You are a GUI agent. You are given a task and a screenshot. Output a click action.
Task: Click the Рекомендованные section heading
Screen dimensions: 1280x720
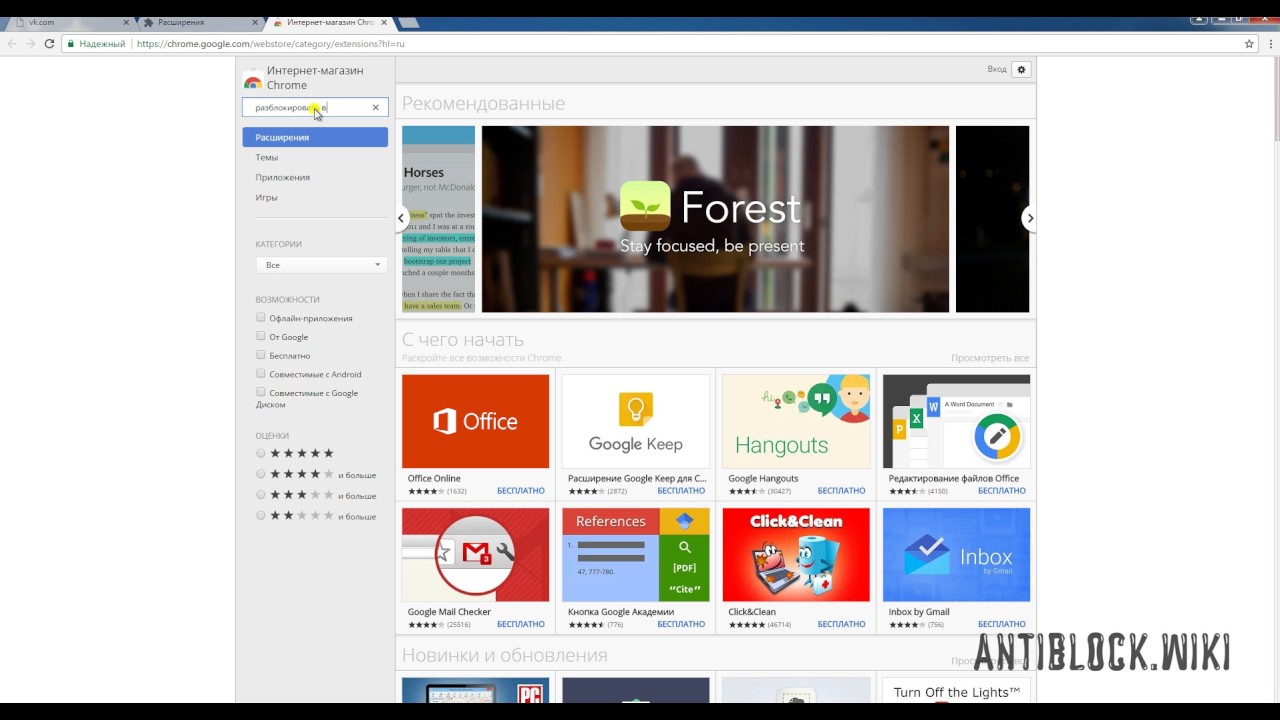[x=483, y=103]
